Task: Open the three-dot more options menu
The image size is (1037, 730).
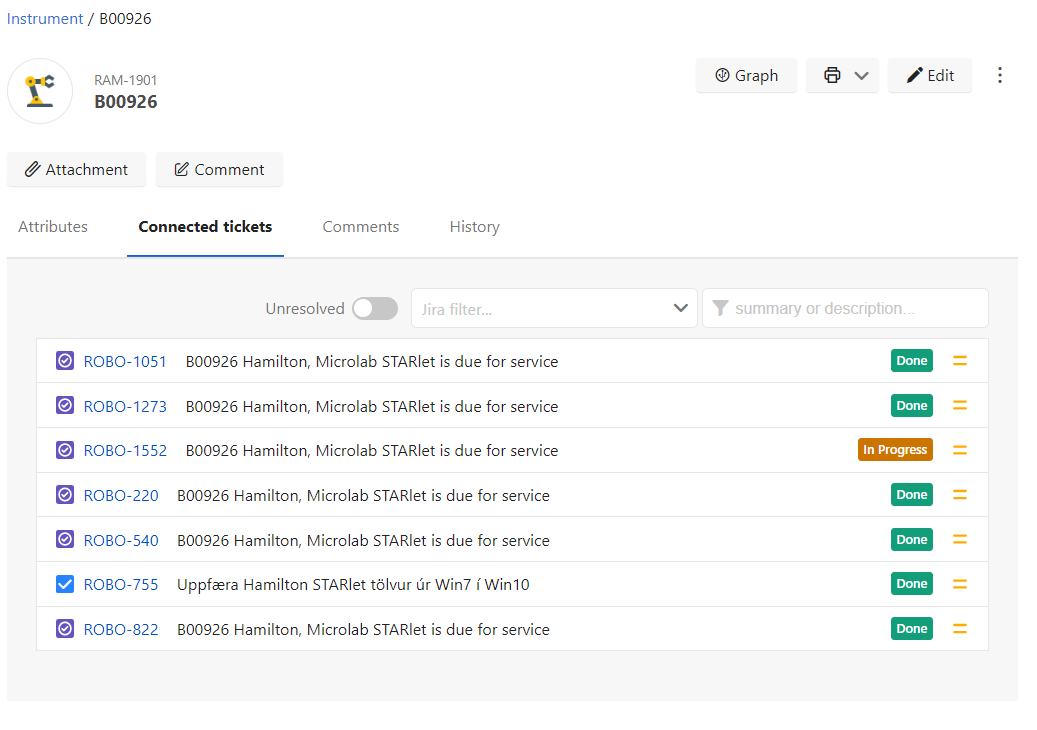Action: click(999, 75)
